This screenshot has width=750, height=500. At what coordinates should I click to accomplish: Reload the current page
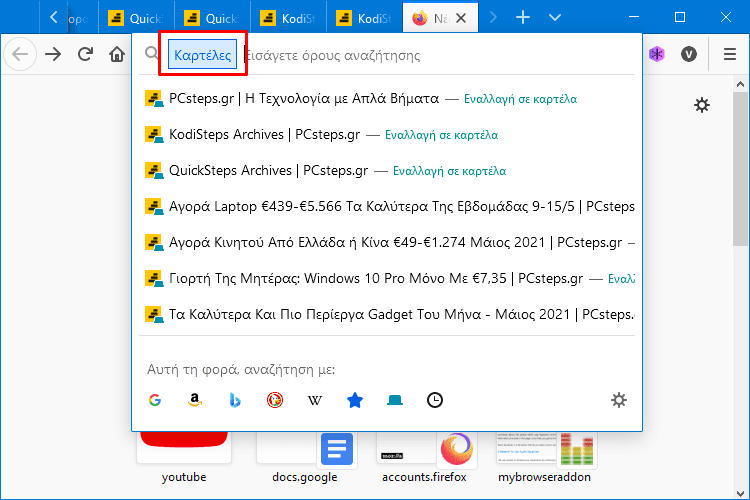point(85,54)
